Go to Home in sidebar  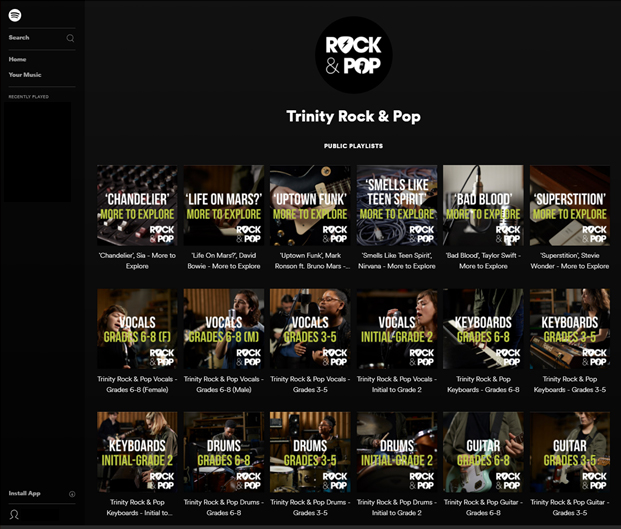click(x=17, y=59)
